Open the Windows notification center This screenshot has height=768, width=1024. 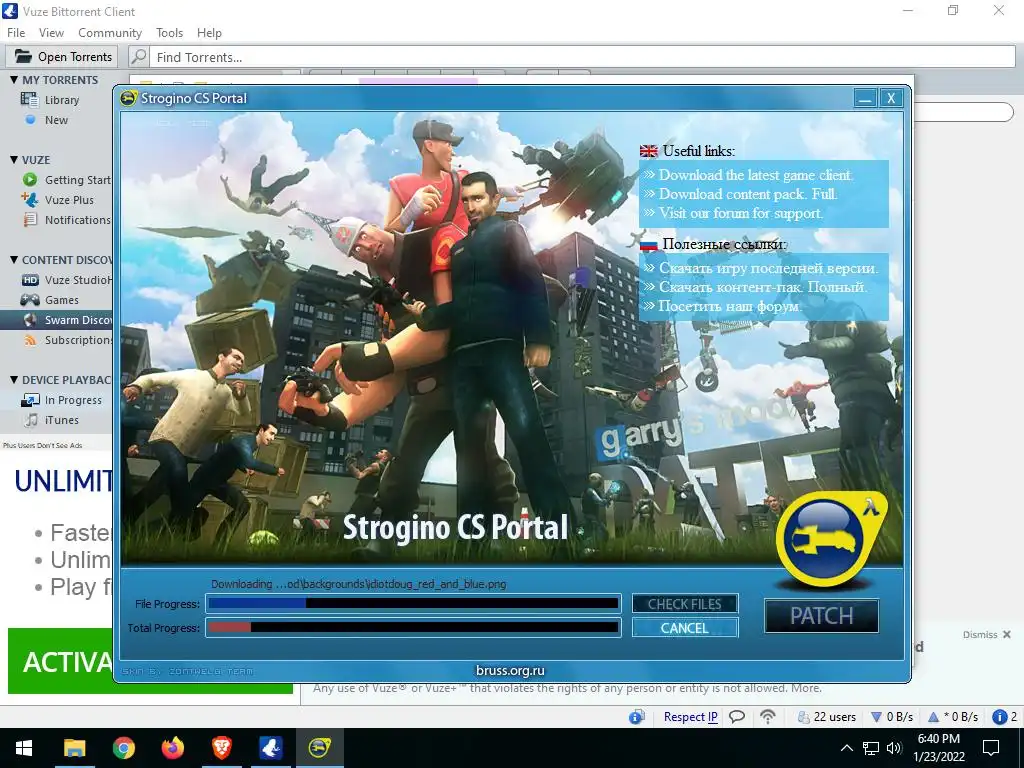(991, 748)
